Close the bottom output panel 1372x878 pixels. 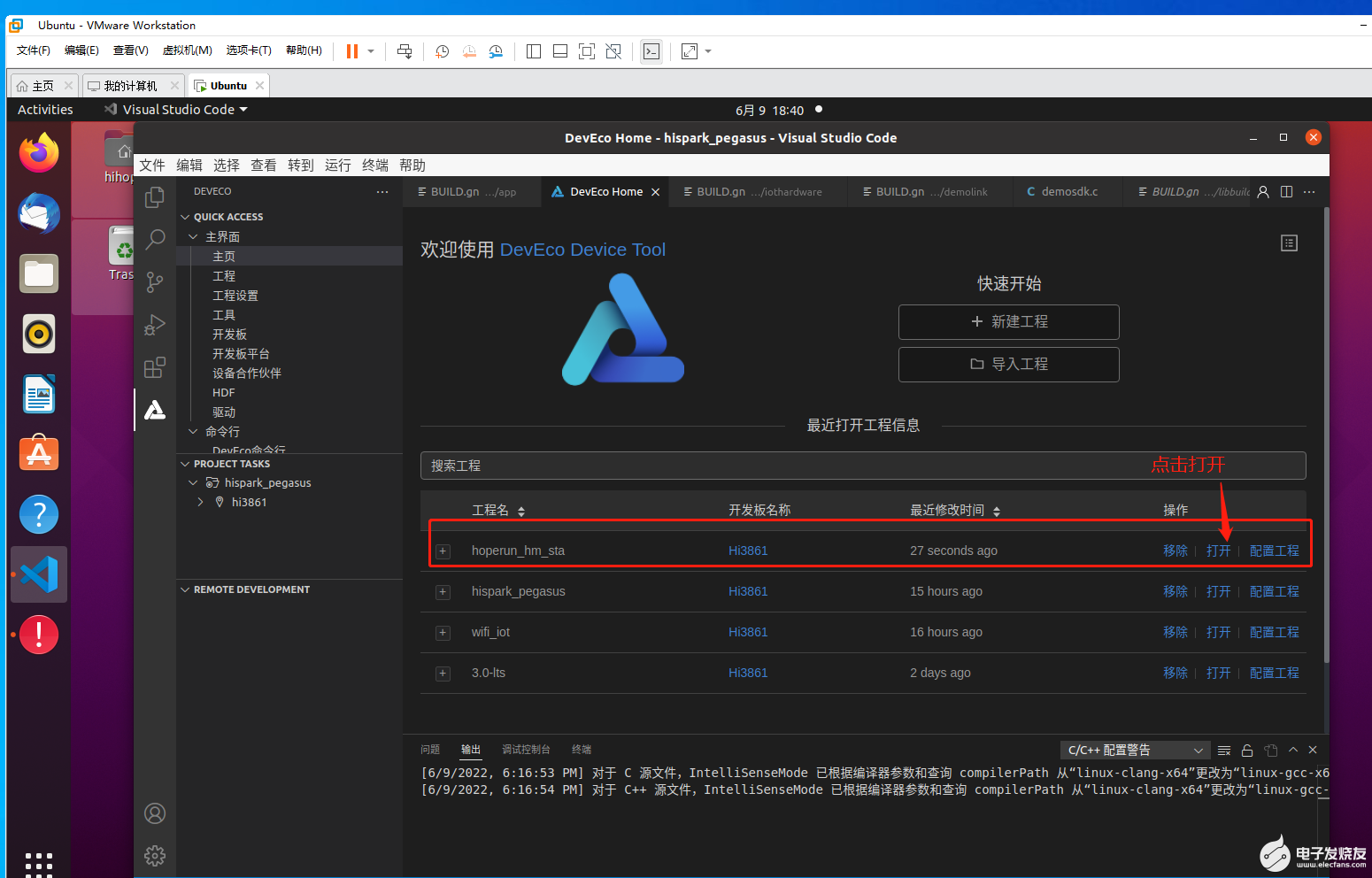(x=1313, y=750)
